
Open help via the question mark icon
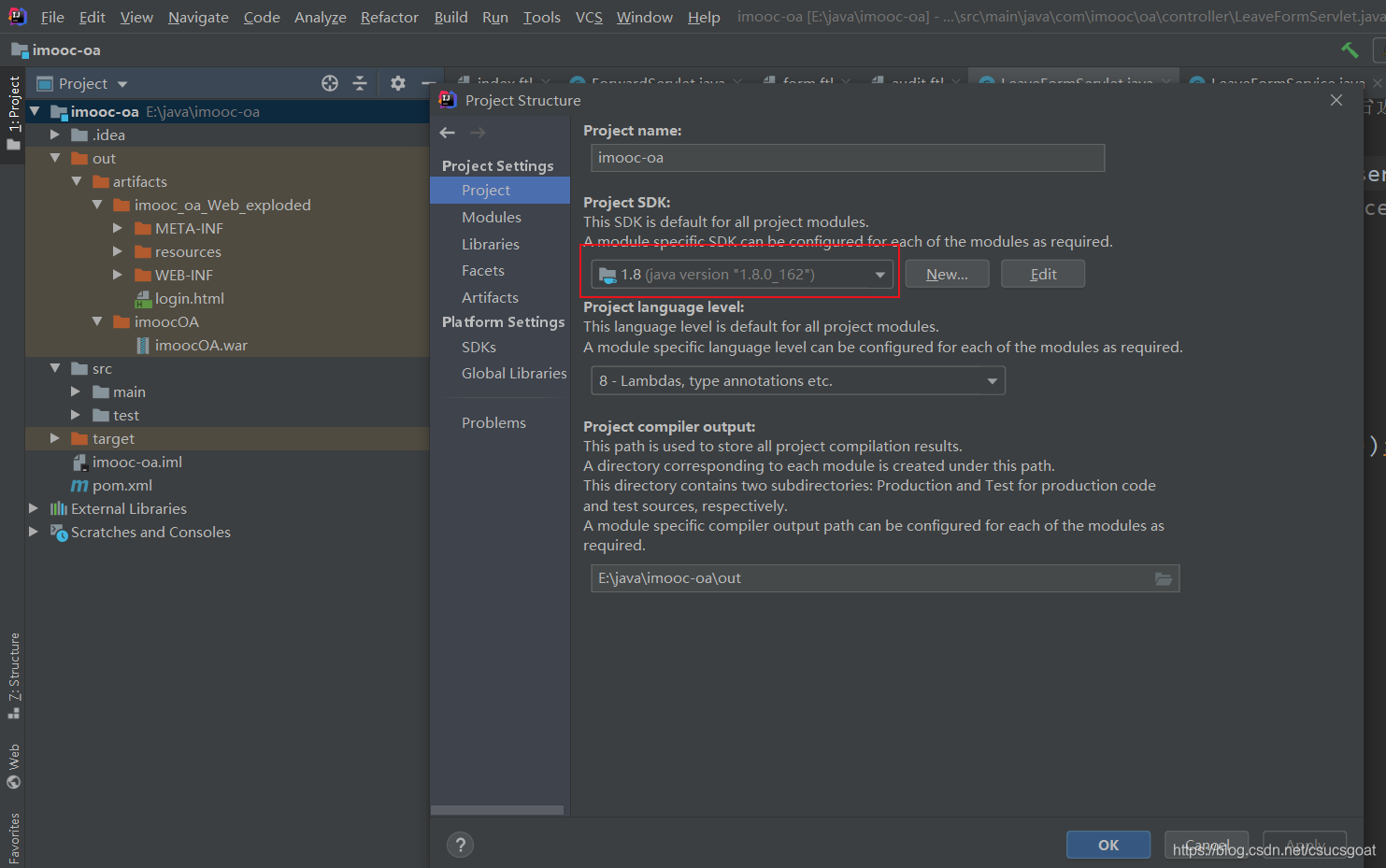(460, 844)
